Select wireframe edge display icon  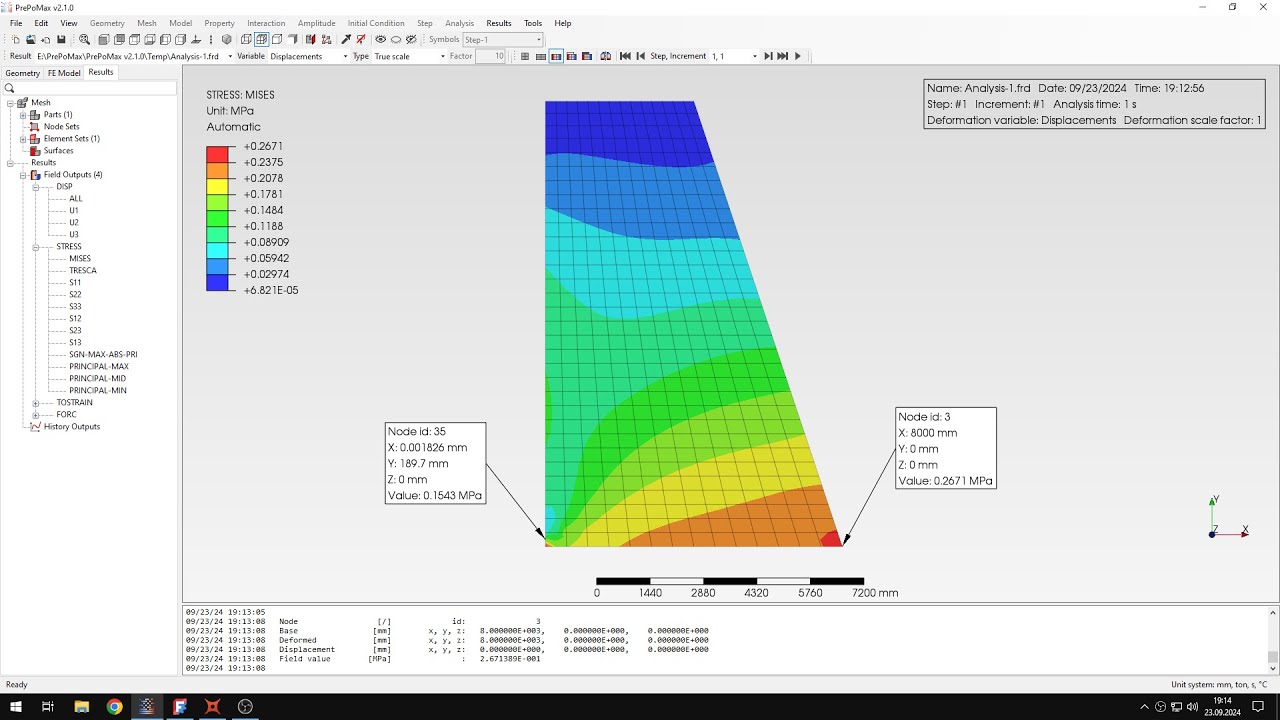(x=246, y=39)
